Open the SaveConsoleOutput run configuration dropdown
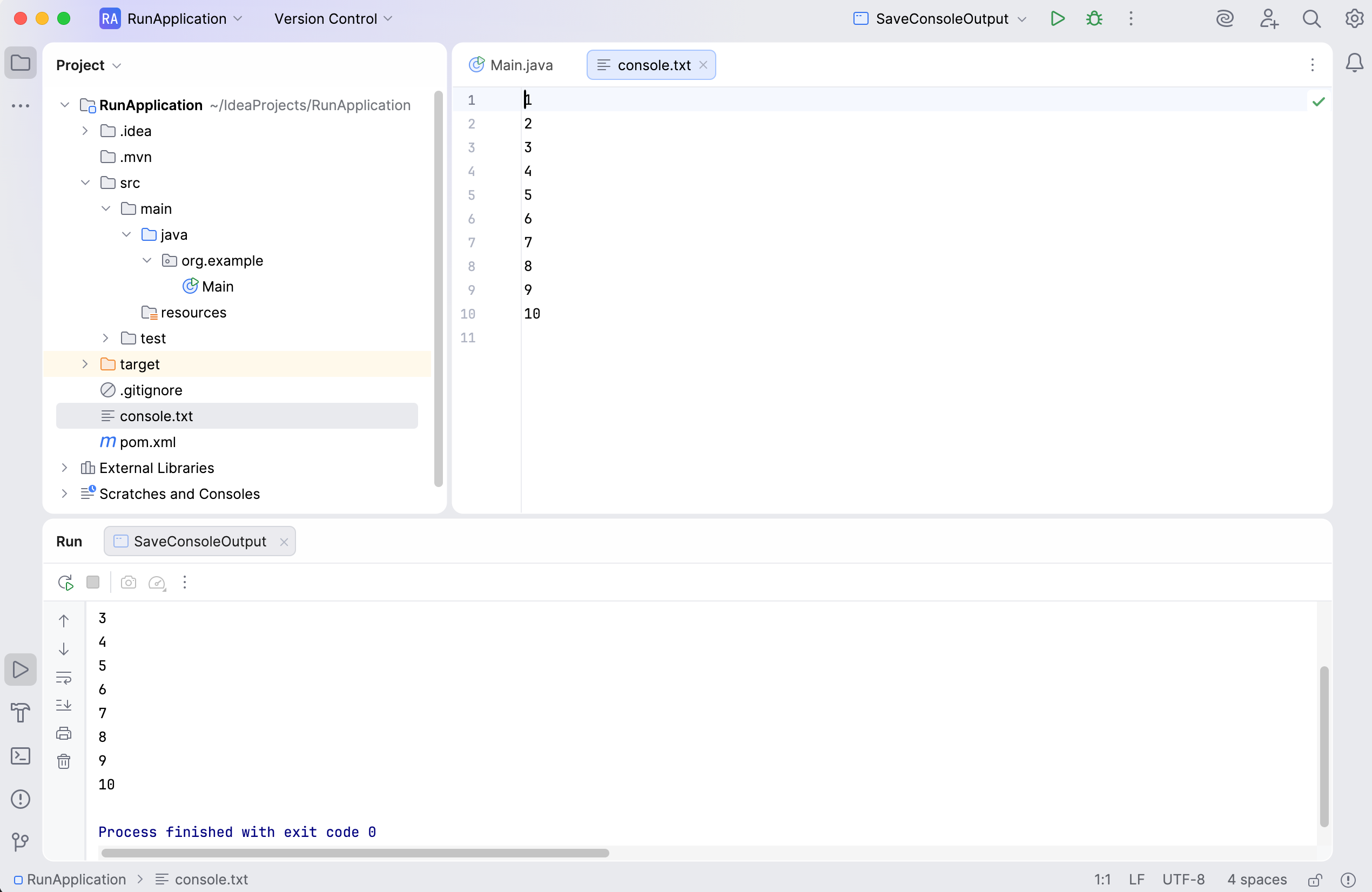The height and width of the screenshot is (892, 1372). (1022, 19)
